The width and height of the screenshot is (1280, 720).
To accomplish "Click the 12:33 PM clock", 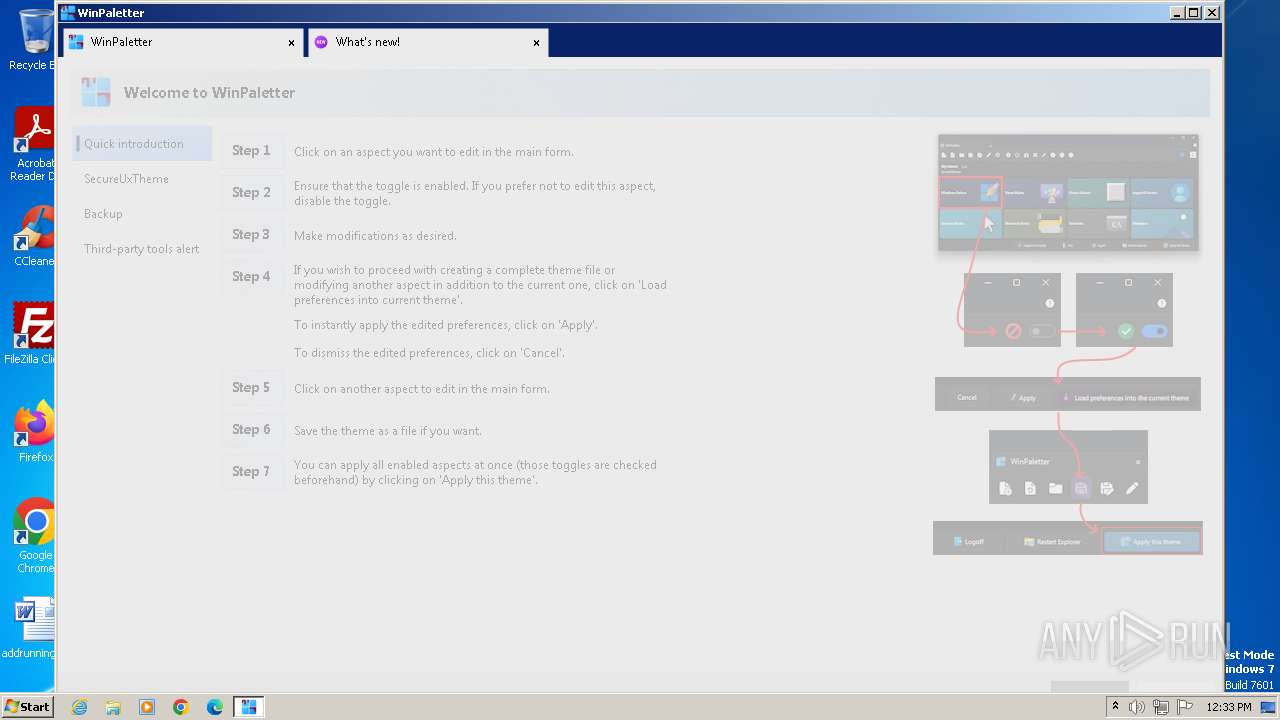I will pos(1229,707).
